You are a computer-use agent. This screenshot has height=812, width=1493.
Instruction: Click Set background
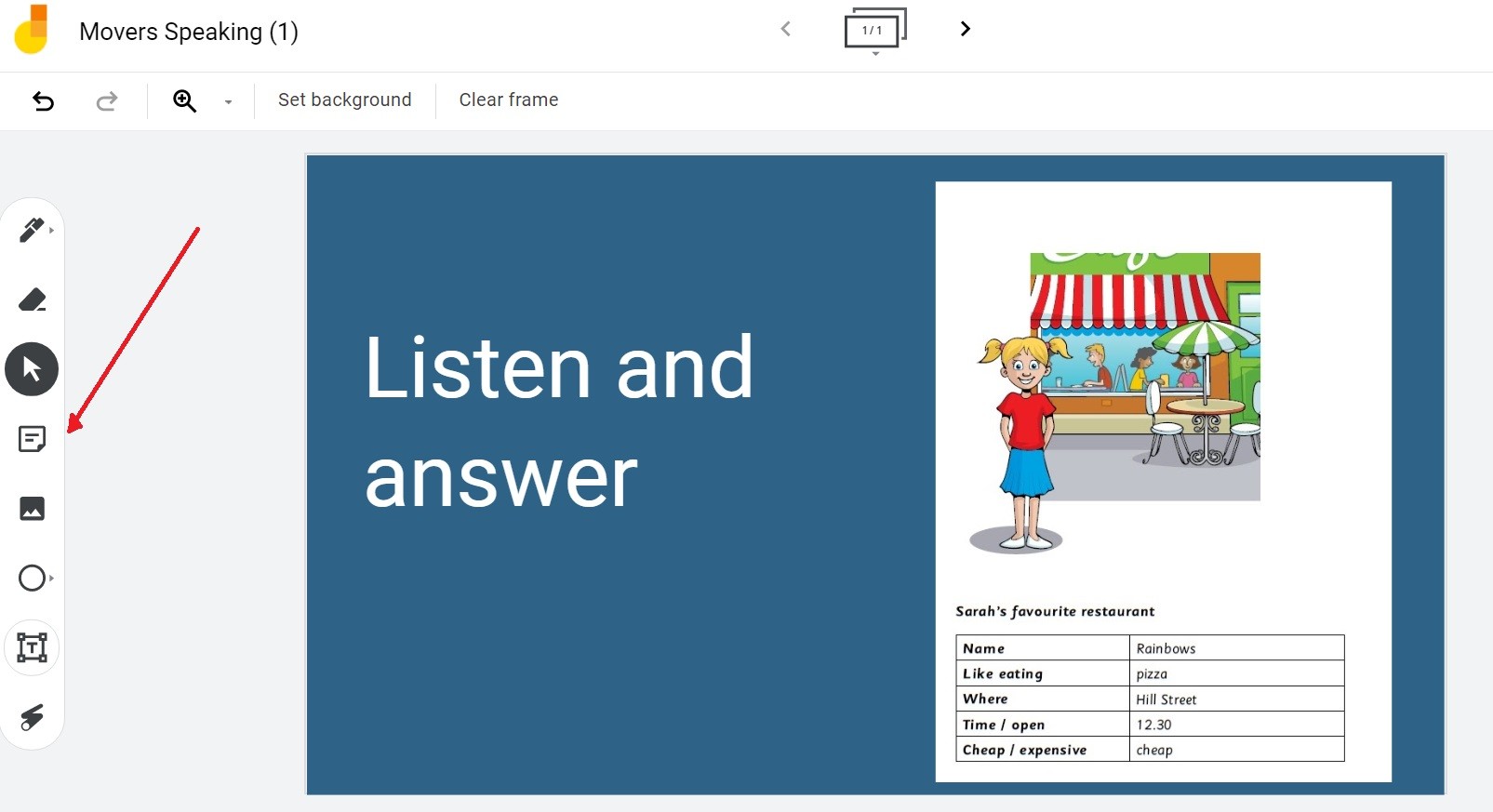click(345, 100)
